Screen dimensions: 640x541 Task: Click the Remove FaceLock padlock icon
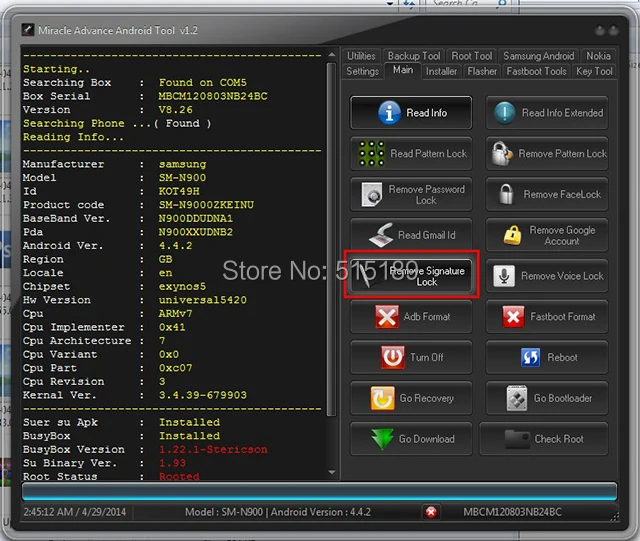[x=506, y=194]
